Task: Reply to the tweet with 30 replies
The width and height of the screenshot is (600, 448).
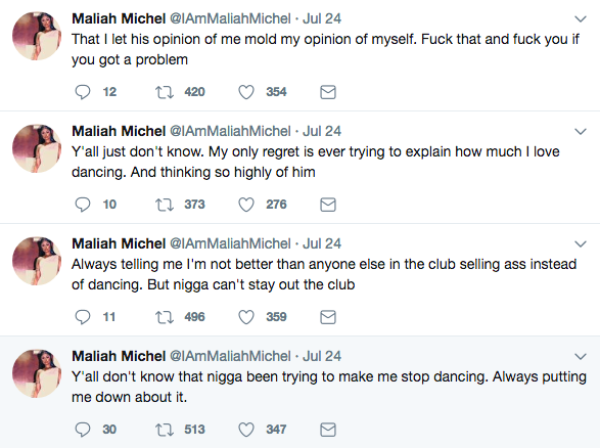Action: (84, 429)
